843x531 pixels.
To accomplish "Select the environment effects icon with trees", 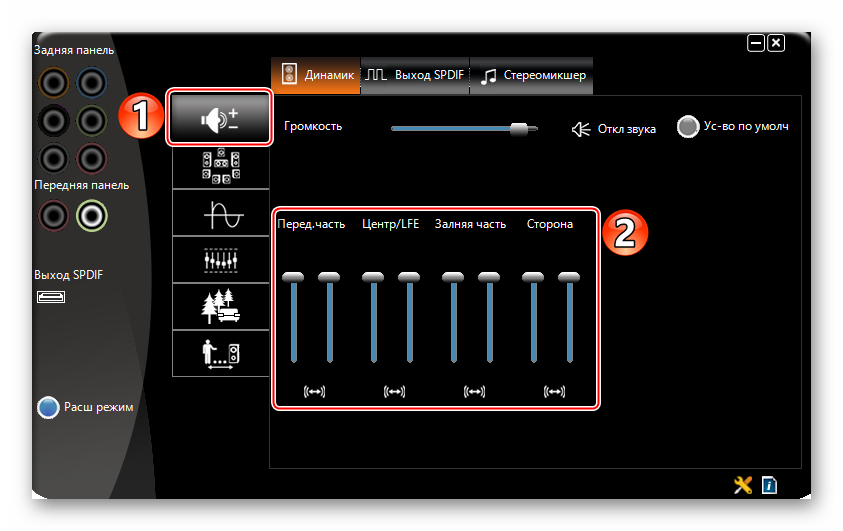I will coord(220,306).
